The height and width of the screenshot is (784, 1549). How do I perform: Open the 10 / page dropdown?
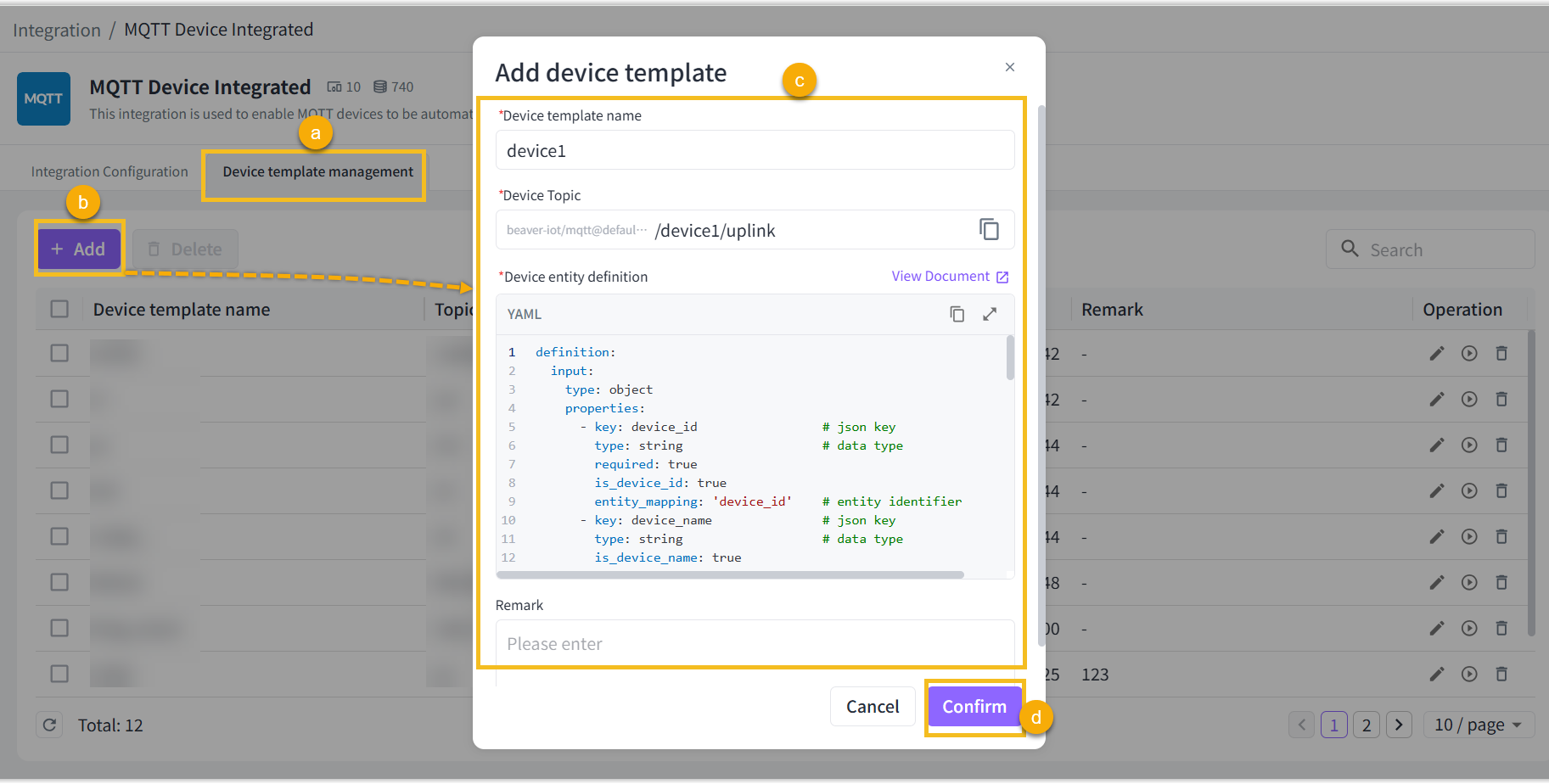pos(1478,725)
